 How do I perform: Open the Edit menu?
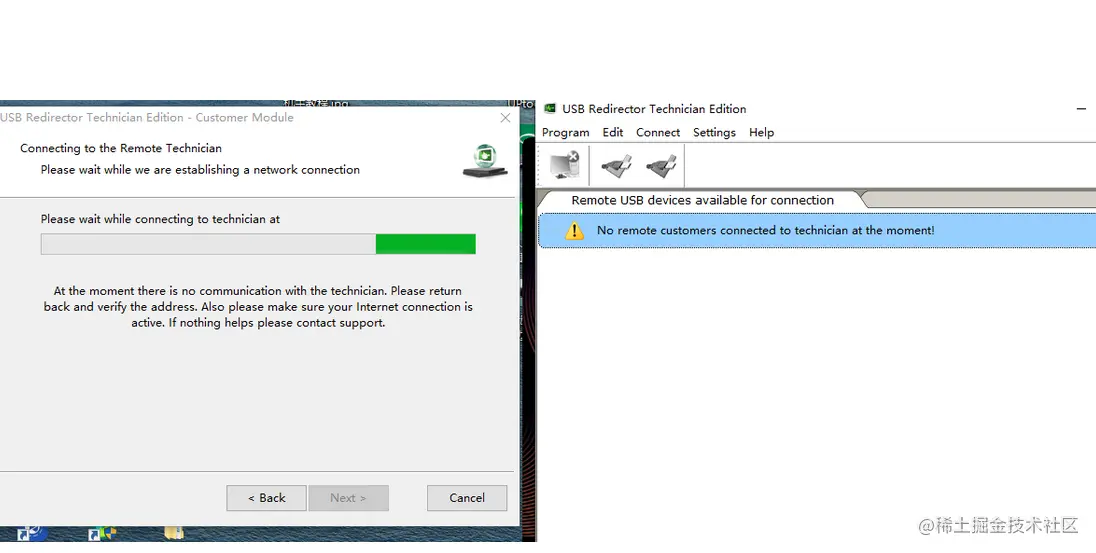612,132
